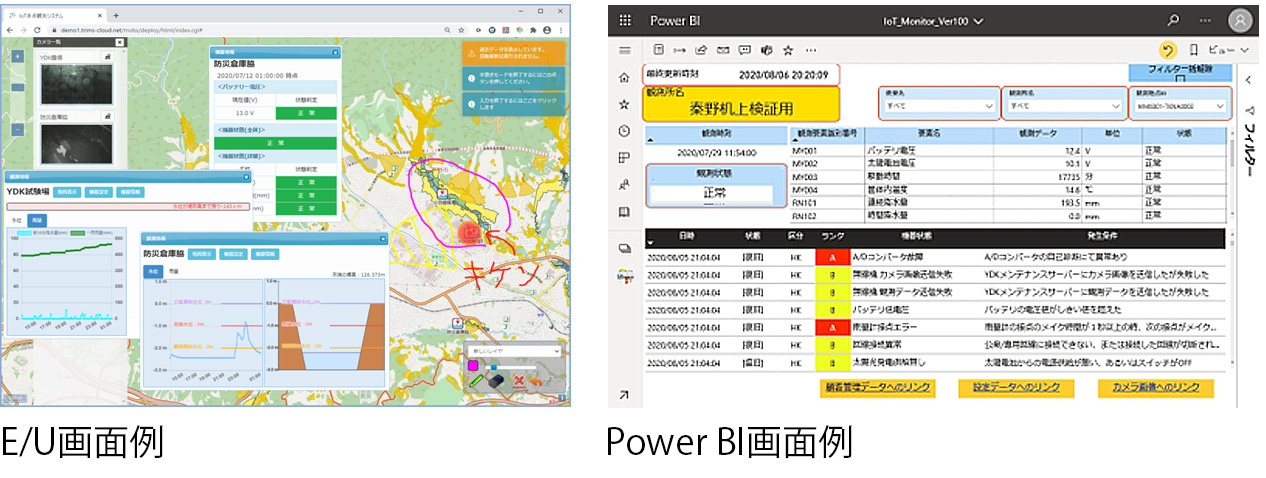This screenshot has height=478, width=1266.
Task: Open the Power BI more options ellipsis in header
Action: tap(1205, 20)
